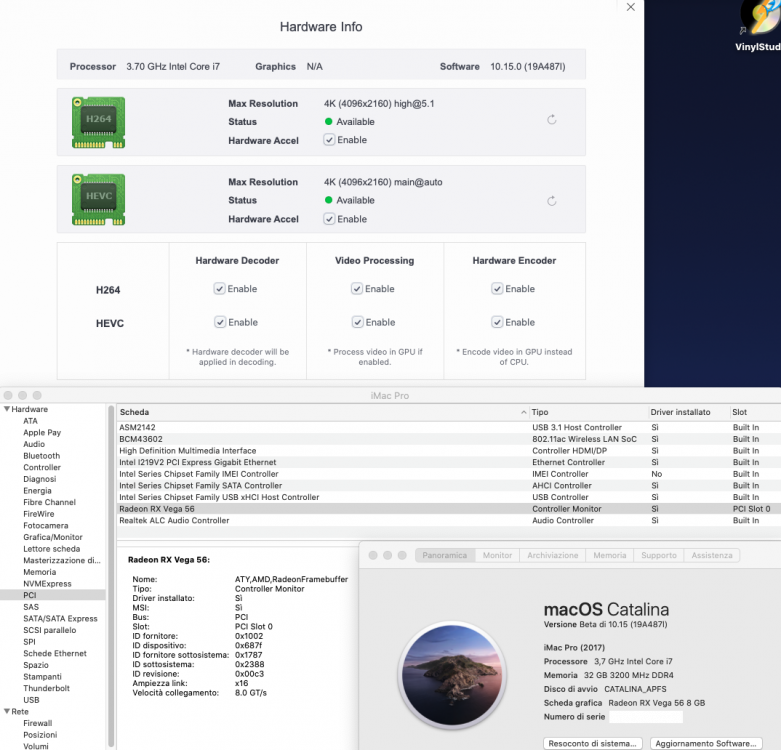The image size is (781, 750).
Task: Click the macOS Catalina island image
Action: (x=452, y=674)
